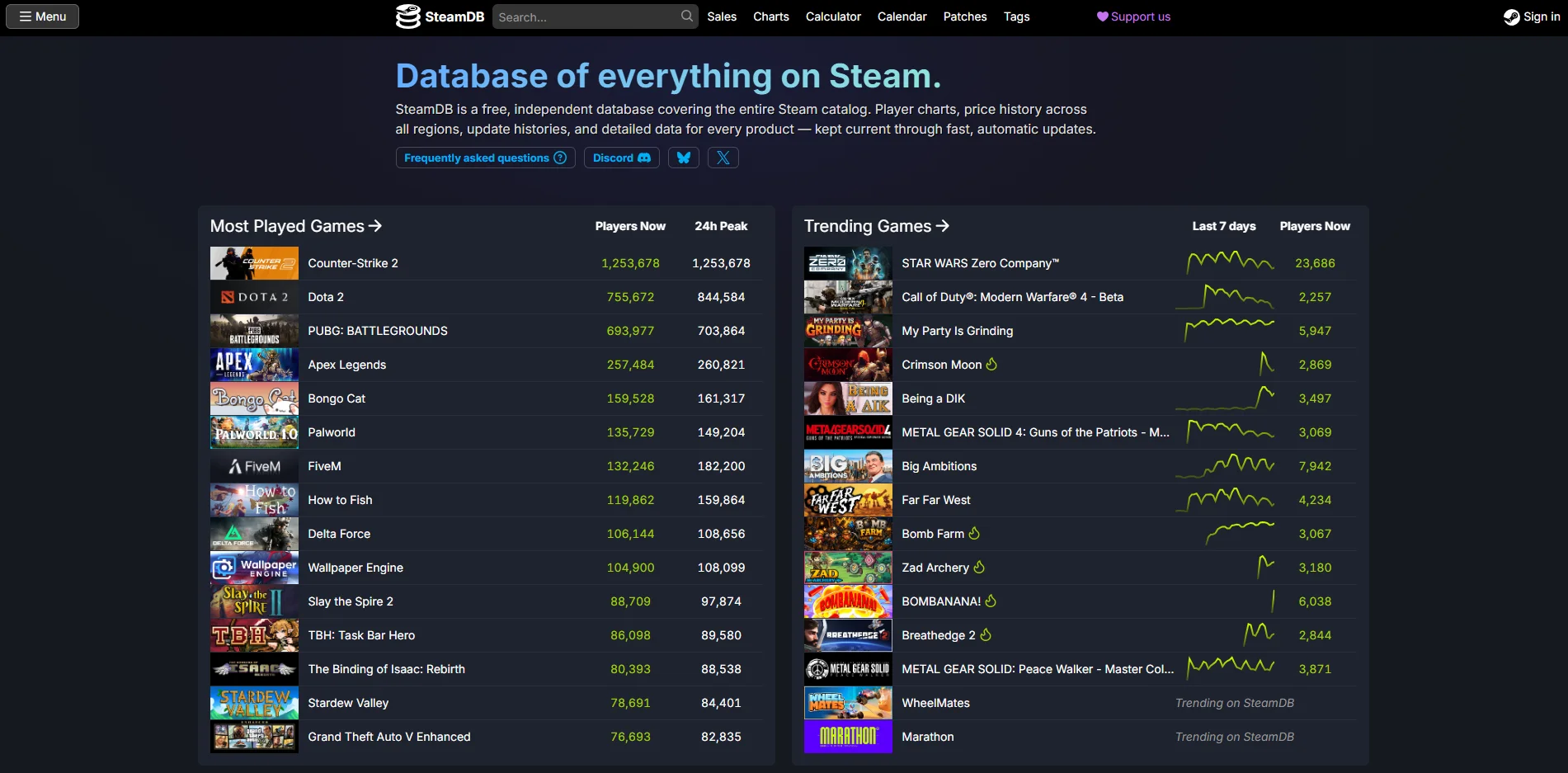Viewport: 1568px width, 773px height.
Task: Click the Support us link
Action: click(1133, 16)
